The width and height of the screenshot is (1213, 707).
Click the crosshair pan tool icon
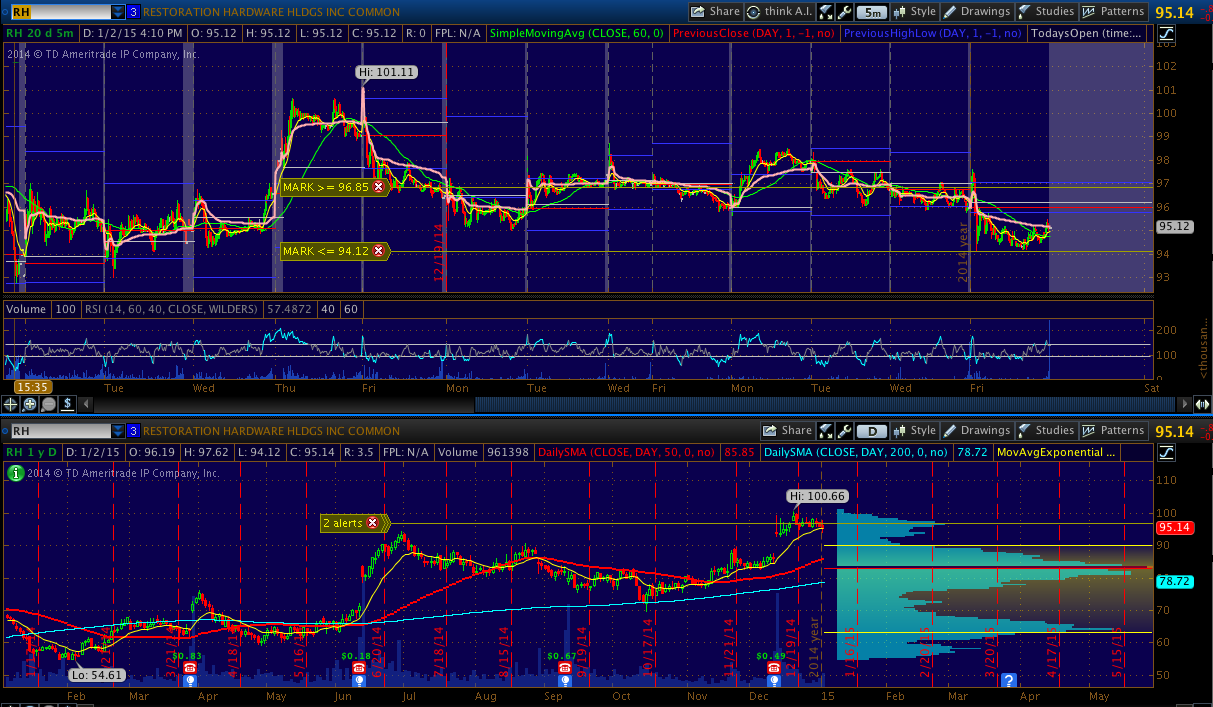11,405
